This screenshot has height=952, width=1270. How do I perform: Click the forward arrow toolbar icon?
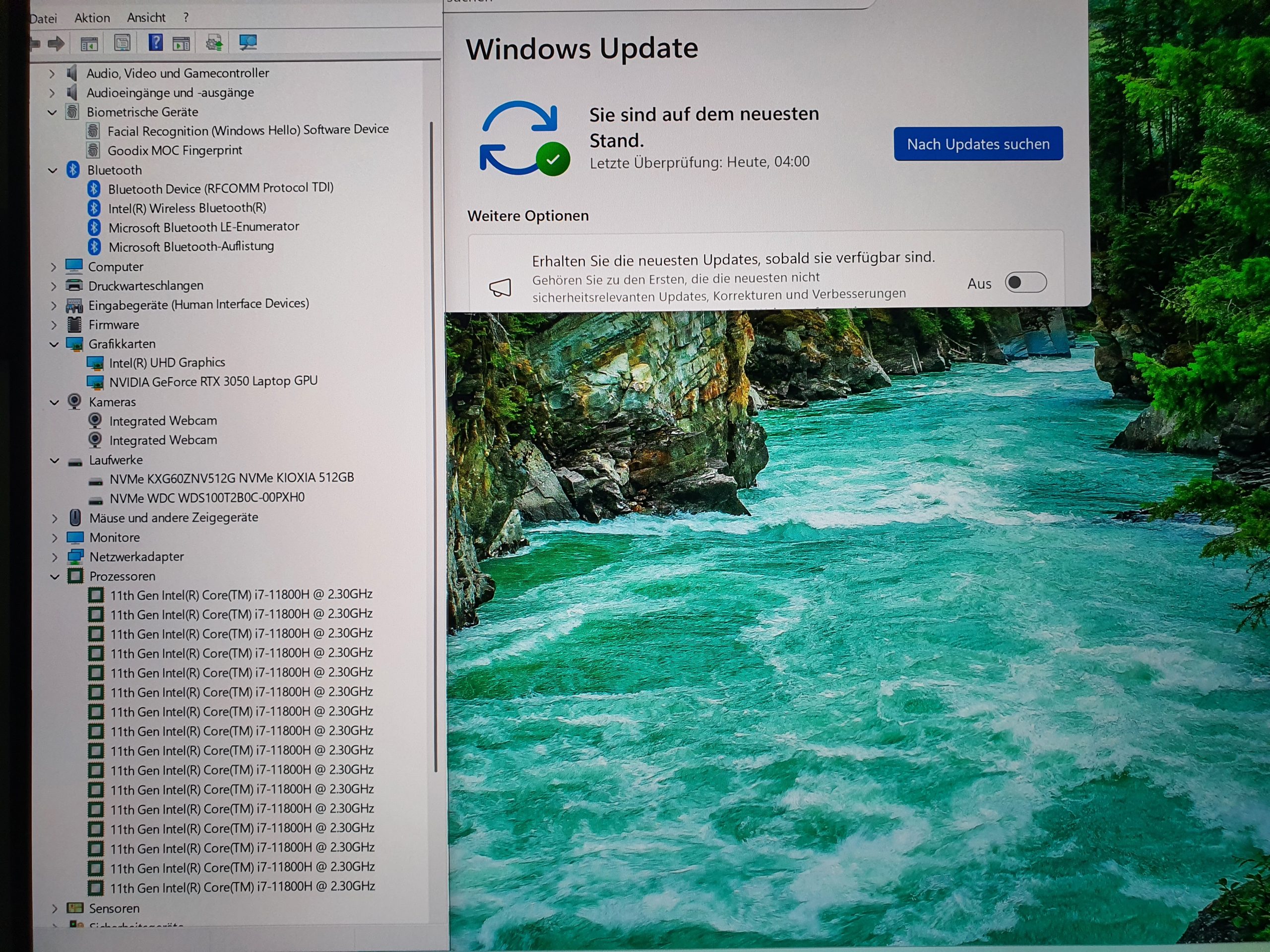[x=56, y=43]
